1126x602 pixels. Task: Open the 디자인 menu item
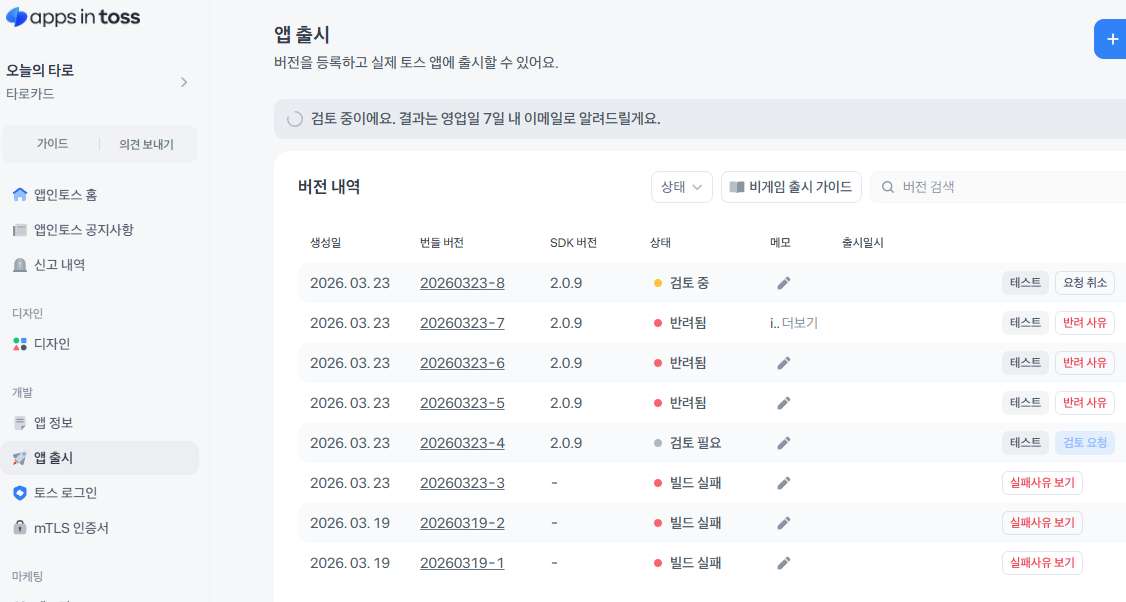point(52,344)
